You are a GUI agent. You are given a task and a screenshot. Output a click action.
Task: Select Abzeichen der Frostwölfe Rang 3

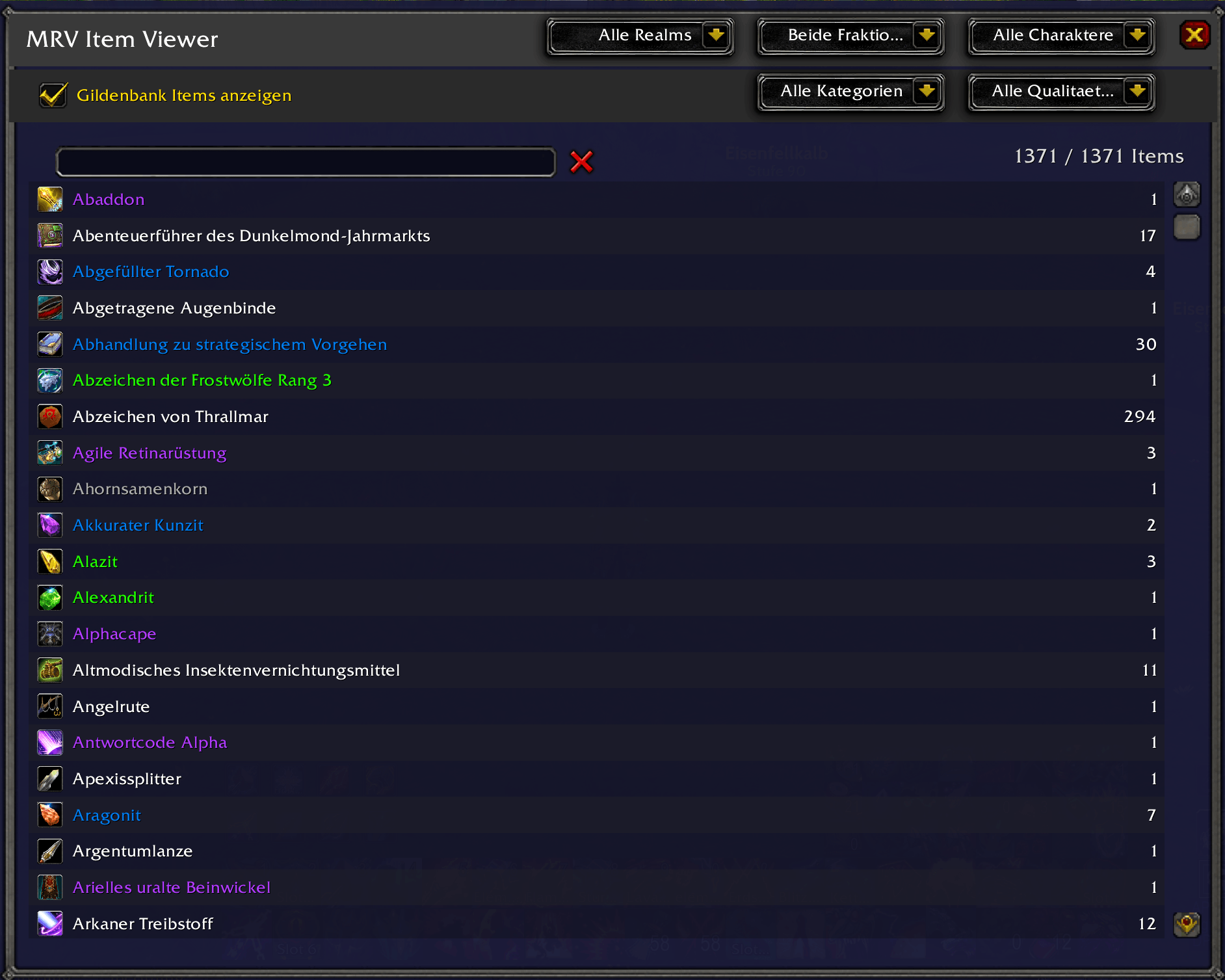pos(202,380)
